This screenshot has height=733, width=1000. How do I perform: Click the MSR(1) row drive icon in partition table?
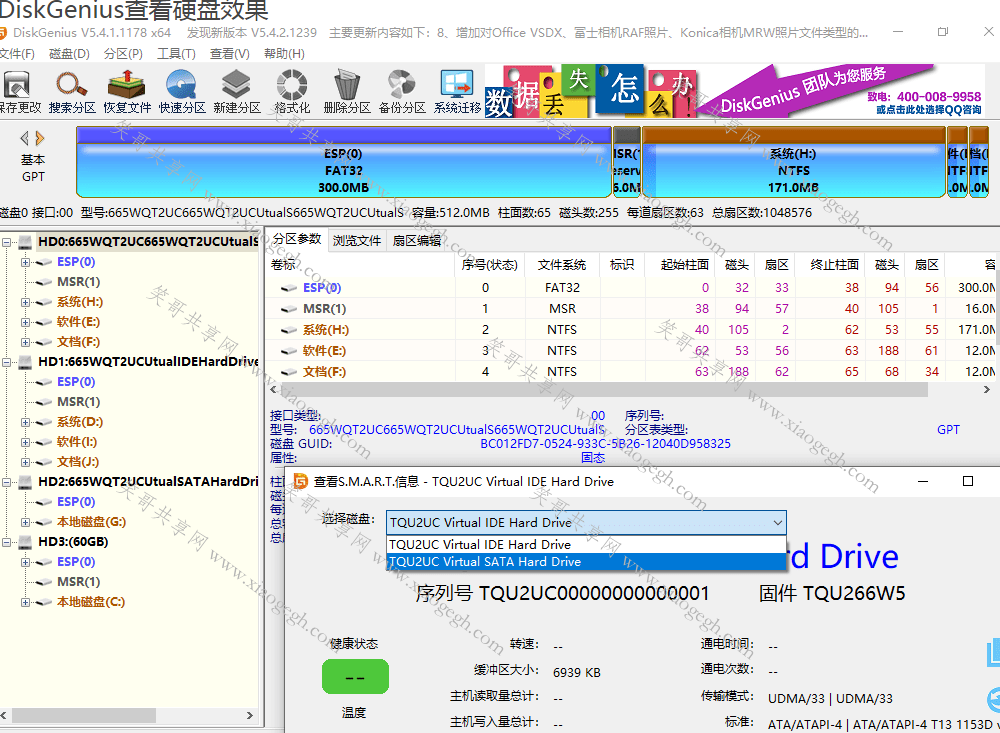[289, 309]
